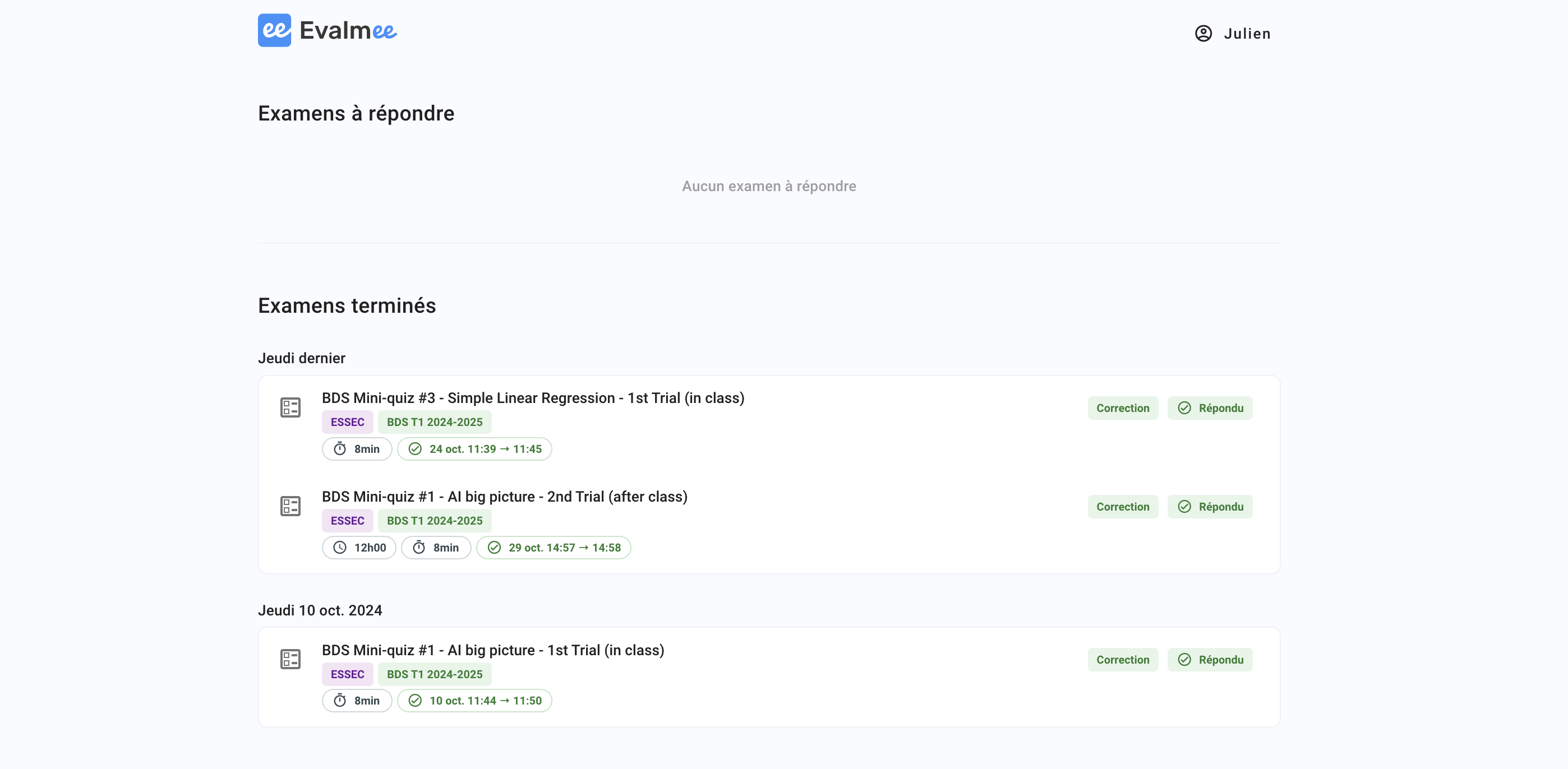Image resolution: width=1568 pixels, height=769 pixels.
Task: Click quiz icon for Mini-quiz #1 2nd Trial
Action: [x=290, y=506]
